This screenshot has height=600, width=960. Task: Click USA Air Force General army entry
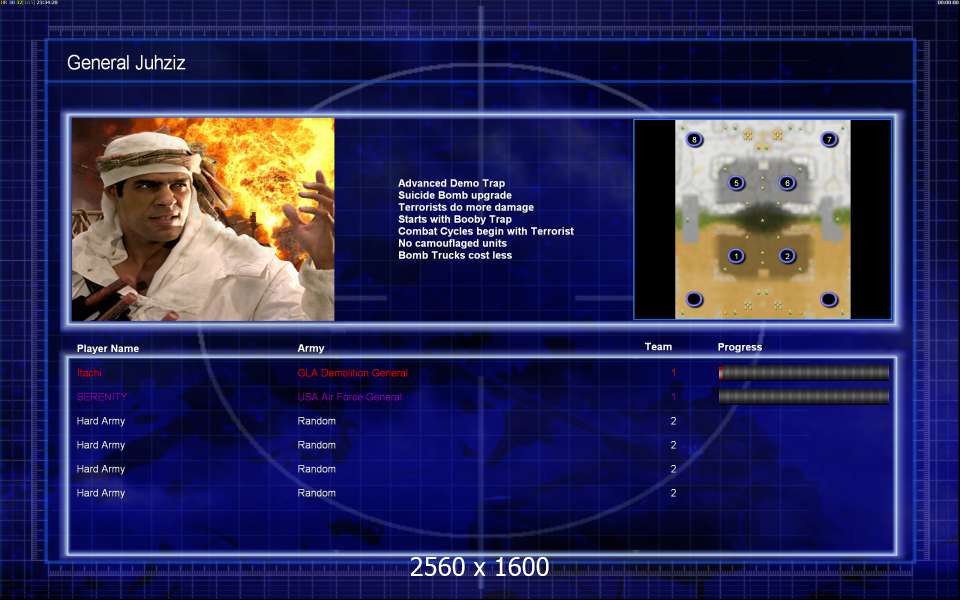coord(350,397)
